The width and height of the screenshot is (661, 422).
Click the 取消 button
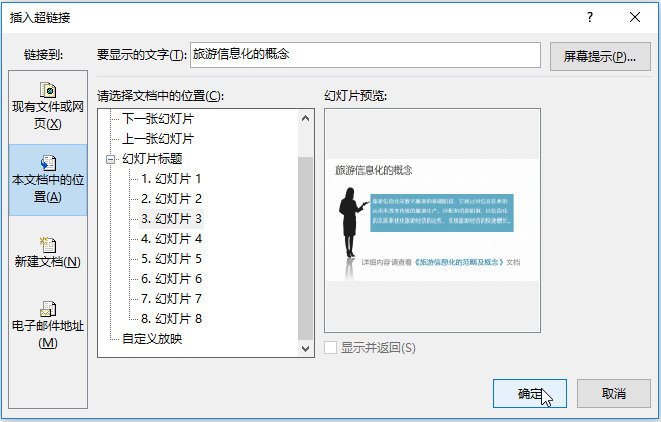click(x=614, y=394)
